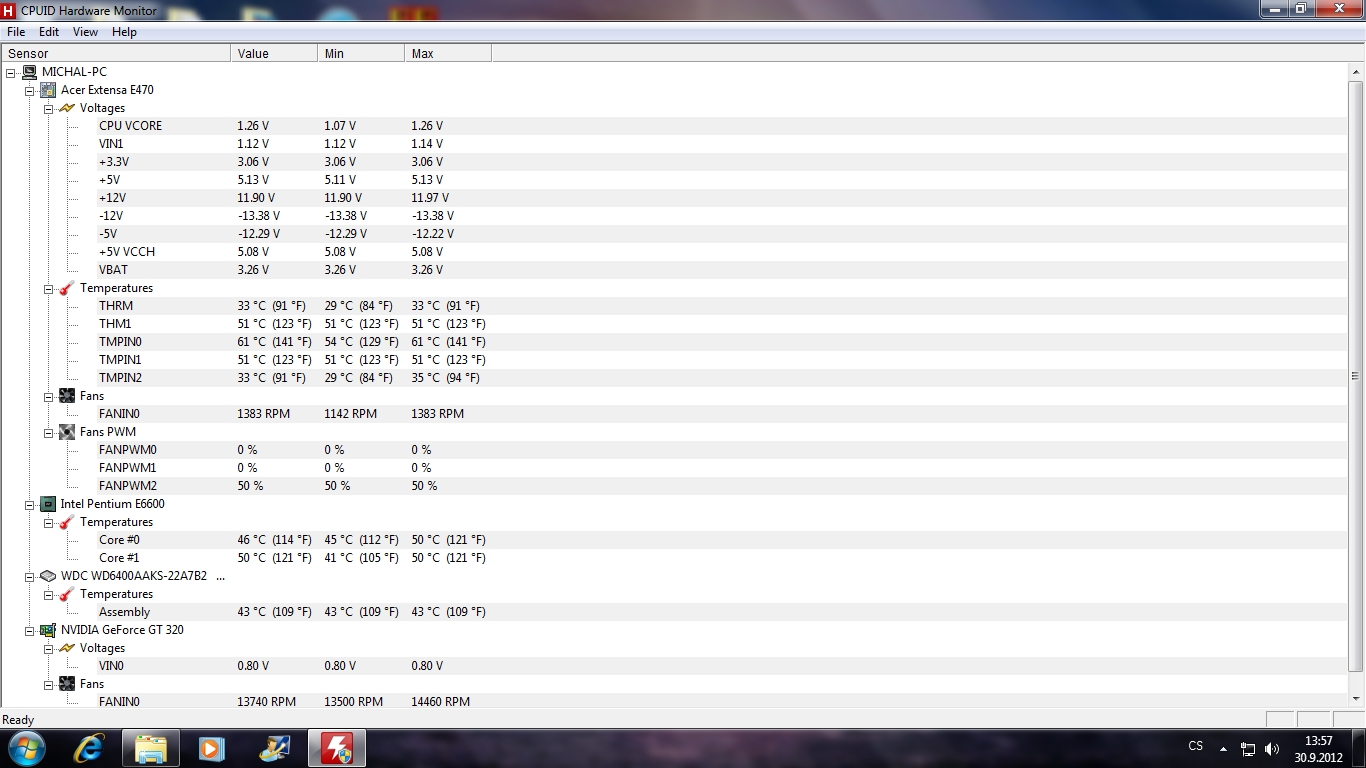Click the WDC Temperatures thermometer icon
1366x768 pixels.
(67, 594)
